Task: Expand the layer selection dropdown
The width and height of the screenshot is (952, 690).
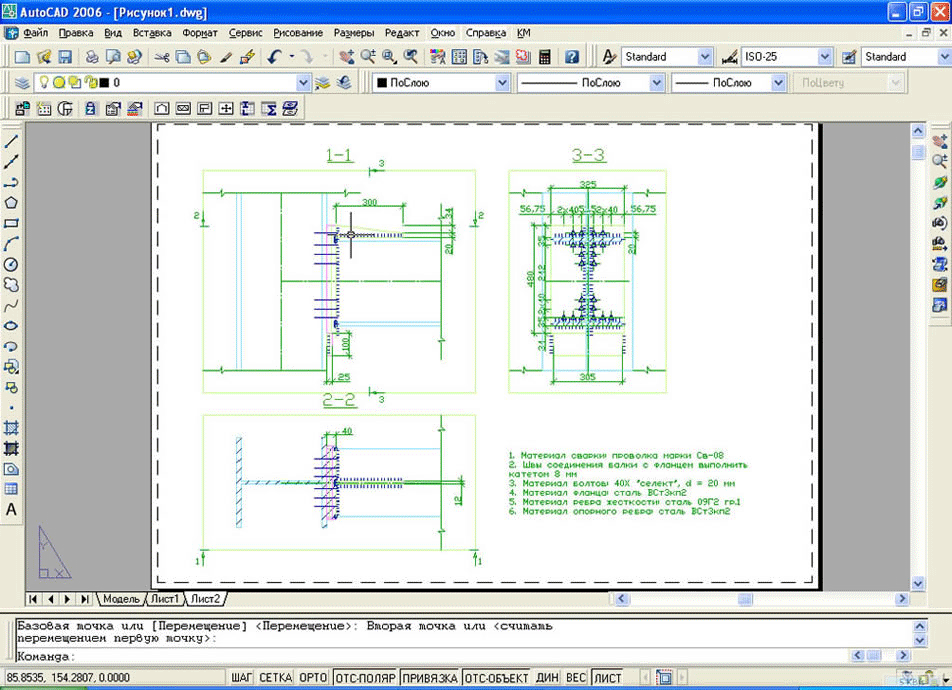Action: click(x=304, y=83)
